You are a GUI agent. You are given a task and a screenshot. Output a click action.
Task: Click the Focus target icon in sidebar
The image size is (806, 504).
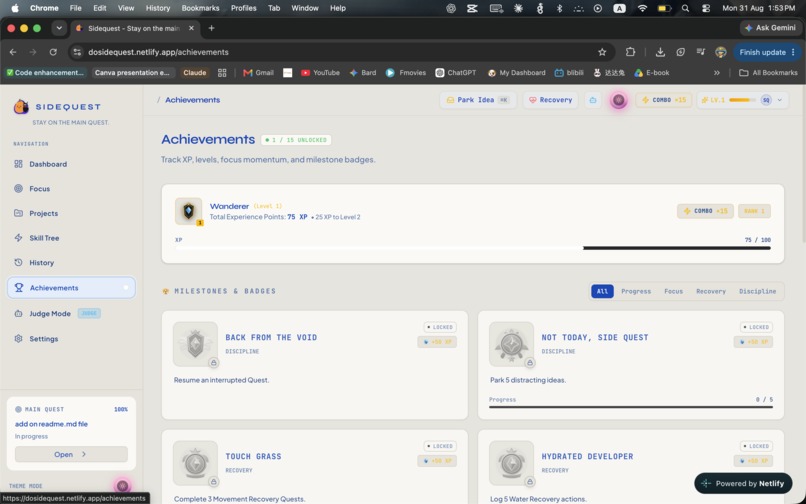[x=19, y=189]
